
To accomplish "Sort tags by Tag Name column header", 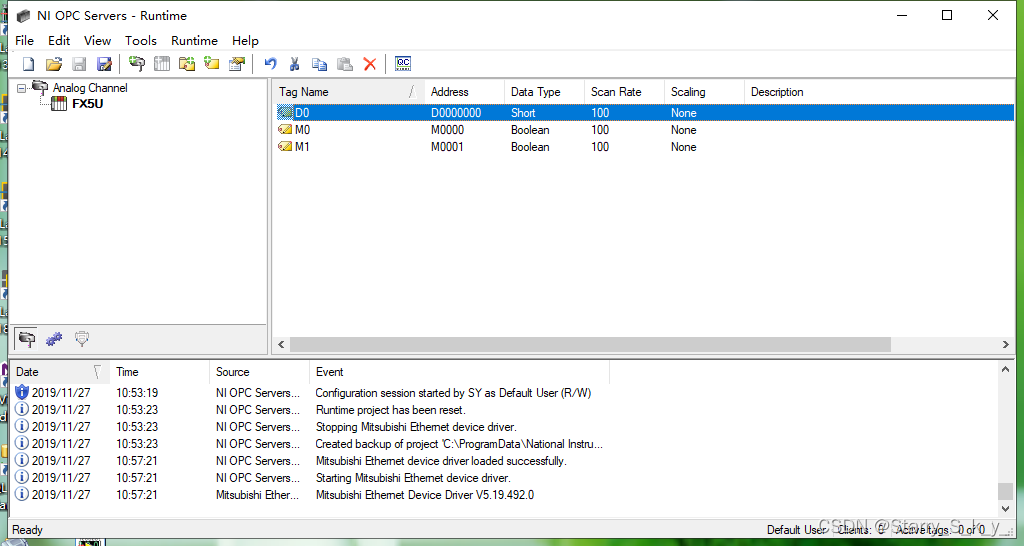I will tap(348, 92).
